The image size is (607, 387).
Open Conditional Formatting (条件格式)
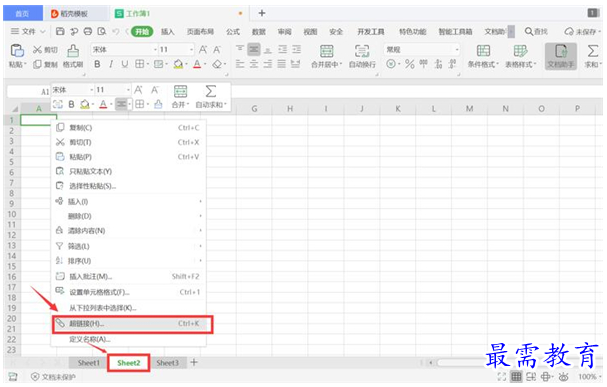click(x=483, y=56)
